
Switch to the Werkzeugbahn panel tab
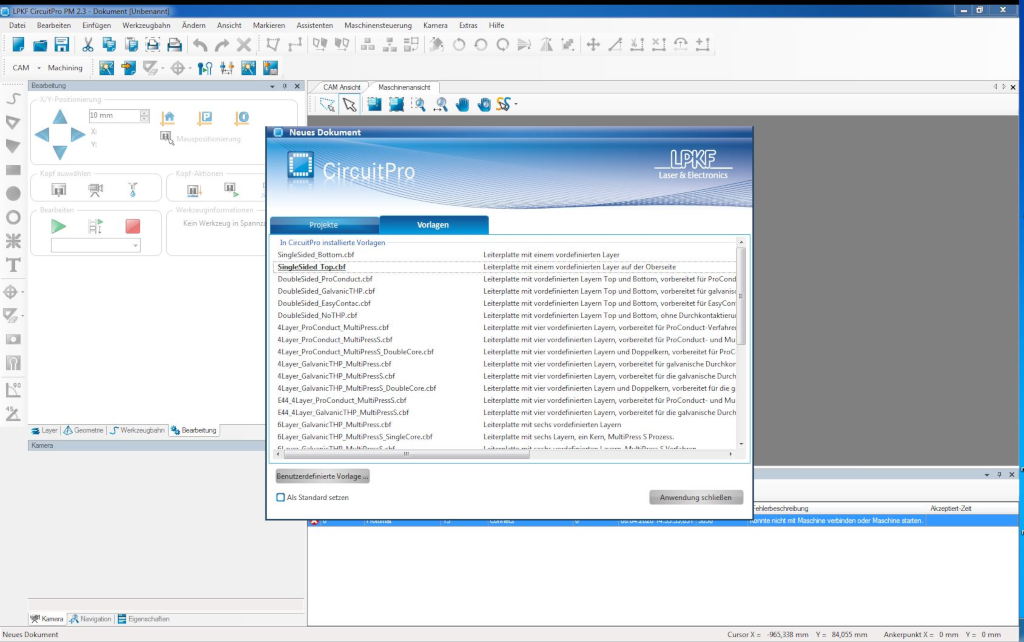[137, 430]
